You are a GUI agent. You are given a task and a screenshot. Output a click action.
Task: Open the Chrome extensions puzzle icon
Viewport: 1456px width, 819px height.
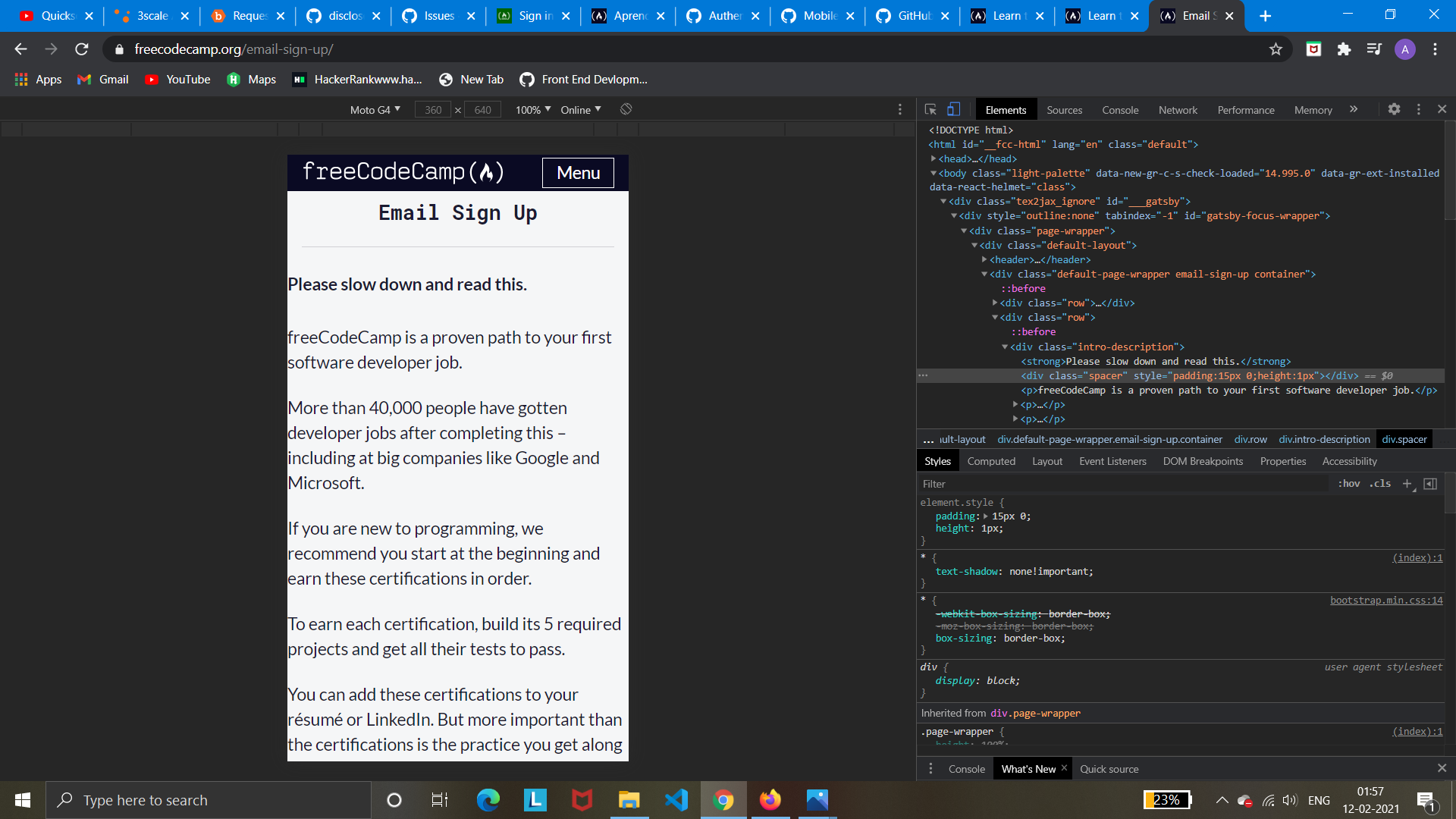1344,49
